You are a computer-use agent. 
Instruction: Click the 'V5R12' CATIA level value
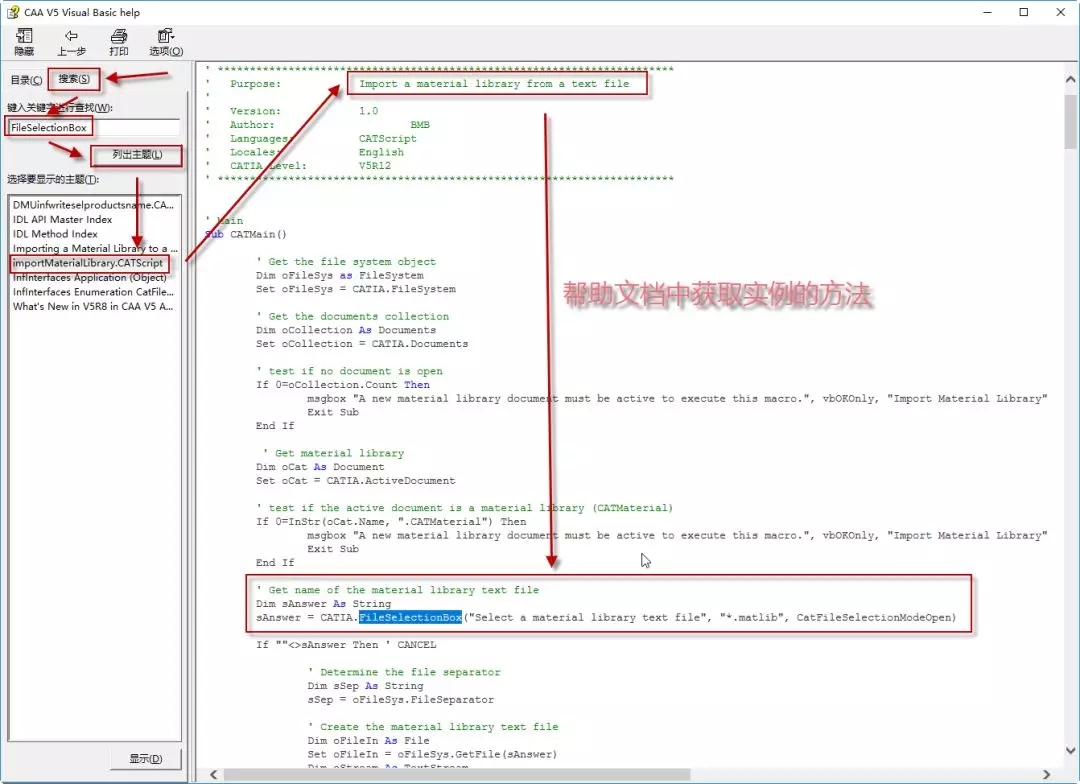pos(375,166)
